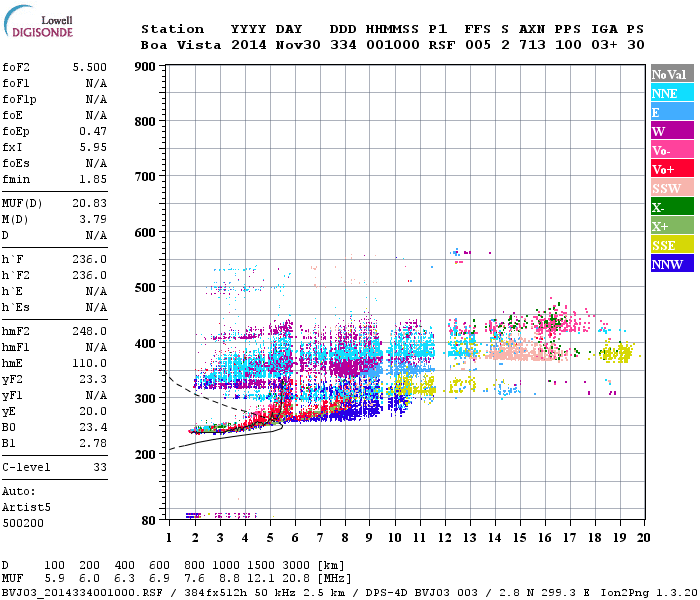Click the M(D) value 3.79

coord(93,220)
